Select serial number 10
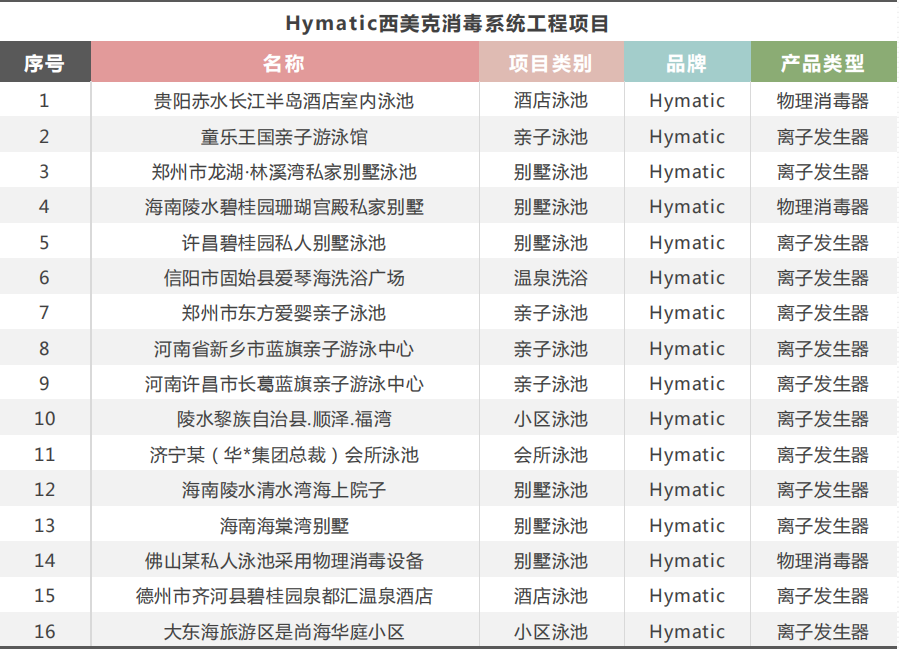 pyautogui.click(x=44, y=419)
